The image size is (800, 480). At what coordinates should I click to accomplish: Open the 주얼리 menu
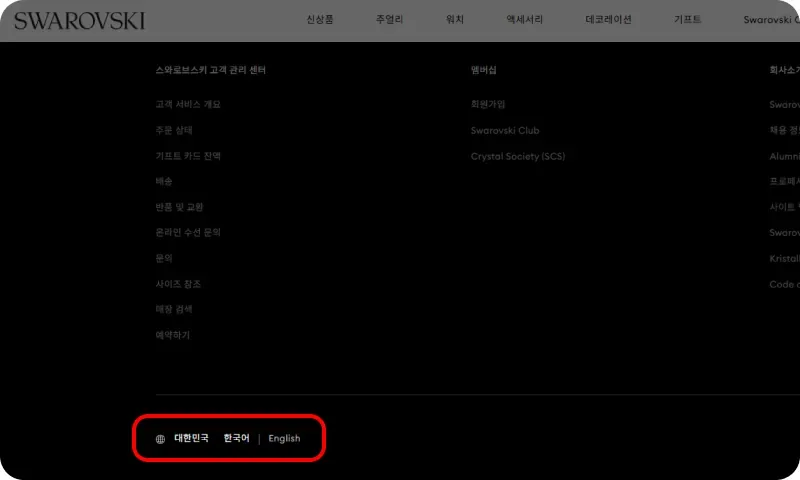[x=389, y=19]
